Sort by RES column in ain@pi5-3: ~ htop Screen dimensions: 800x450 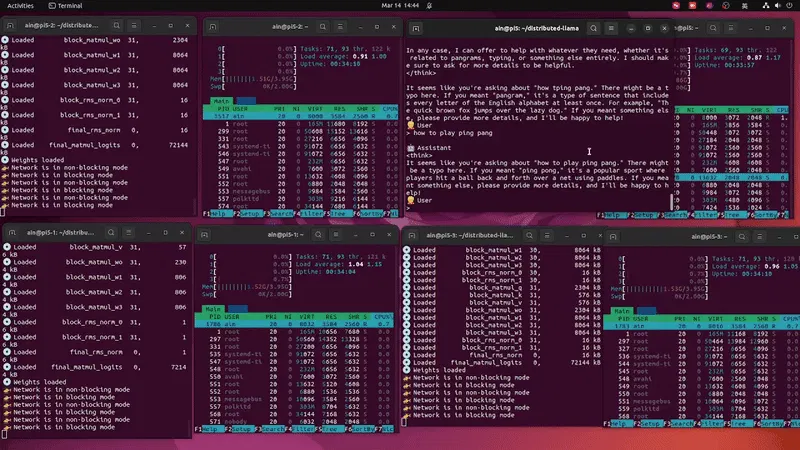[x=740, y=319]
